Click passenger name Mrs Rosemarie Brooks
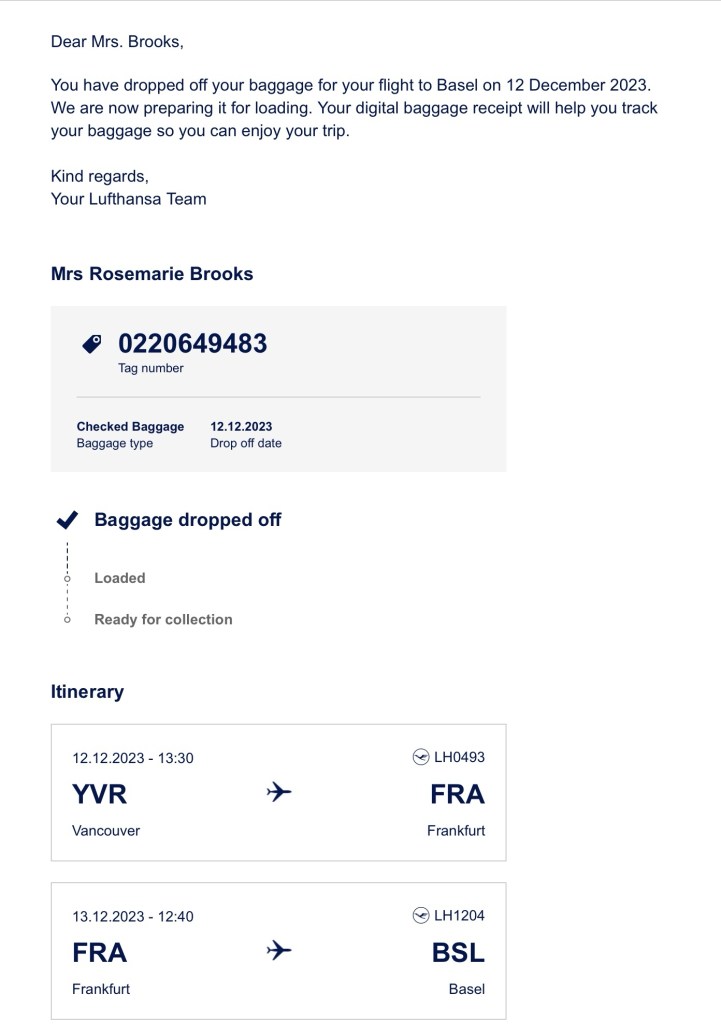721x1024 pixels. [152, 274]
